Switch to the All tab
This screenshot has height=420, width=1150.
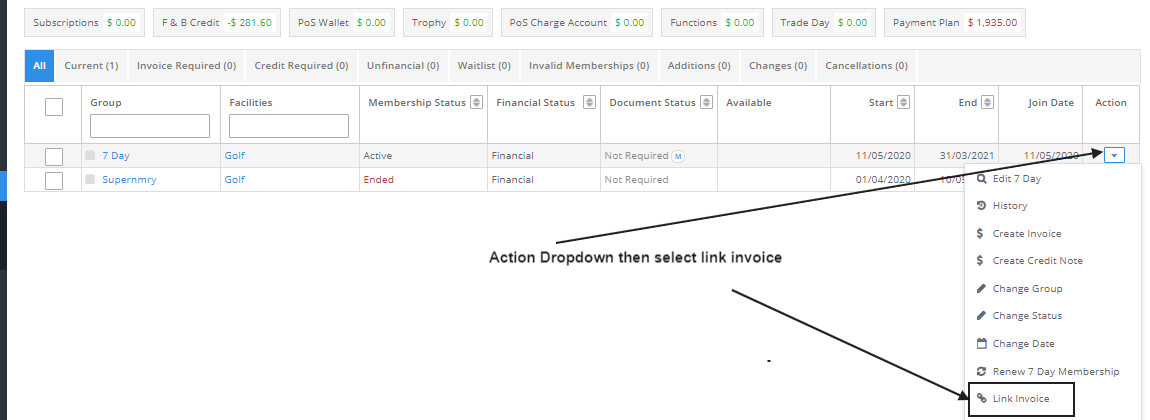[x=40, y=66]
